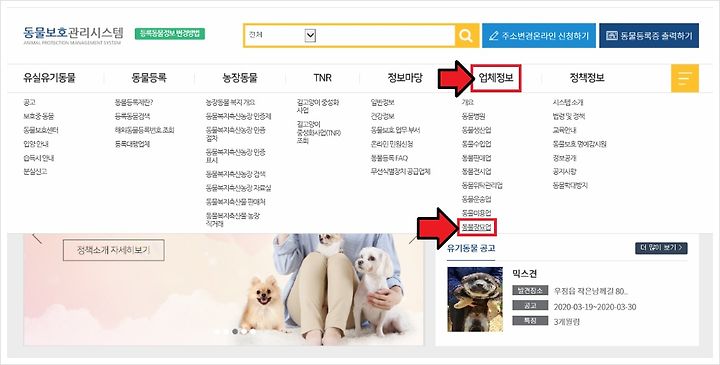The image size is (720, 365).
Task: Select 동물병원 submenu item
Action: click(x=473, y=117)
